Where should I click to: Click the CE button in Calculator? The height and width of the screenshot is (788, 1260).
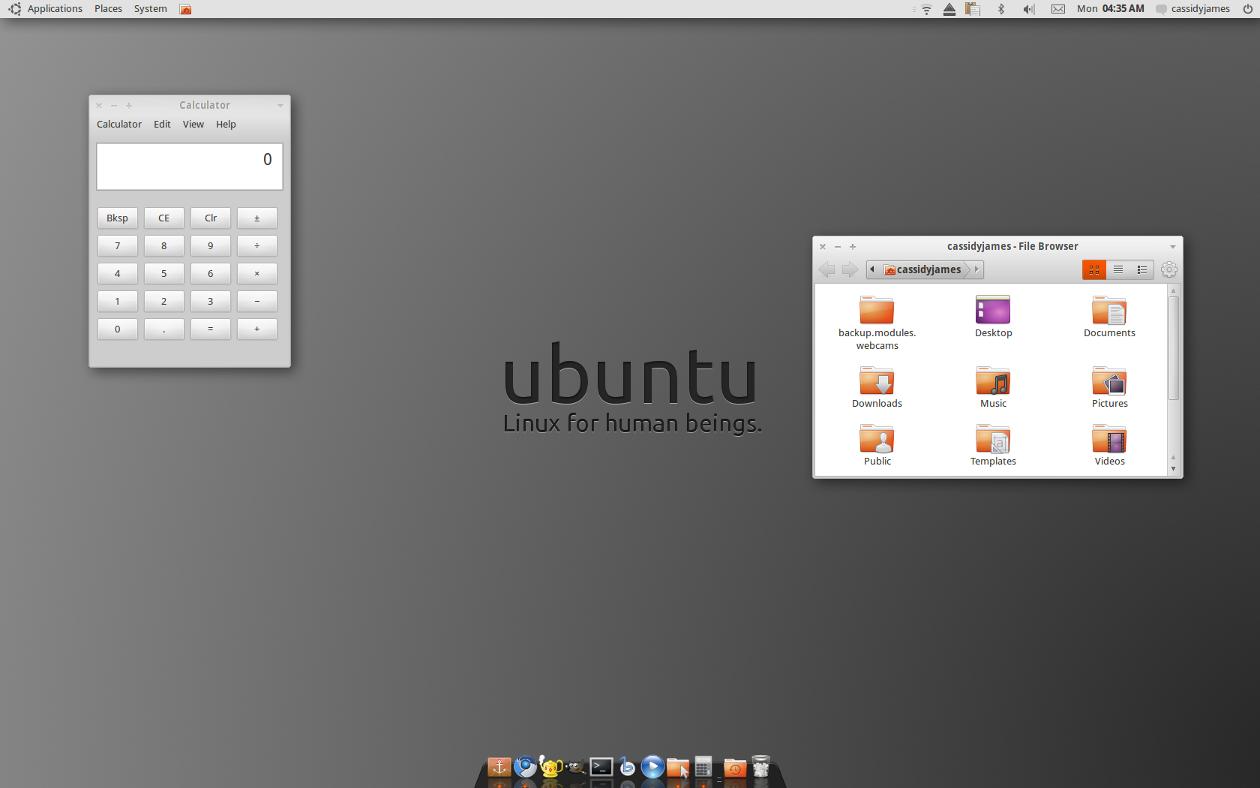[164, 218]
